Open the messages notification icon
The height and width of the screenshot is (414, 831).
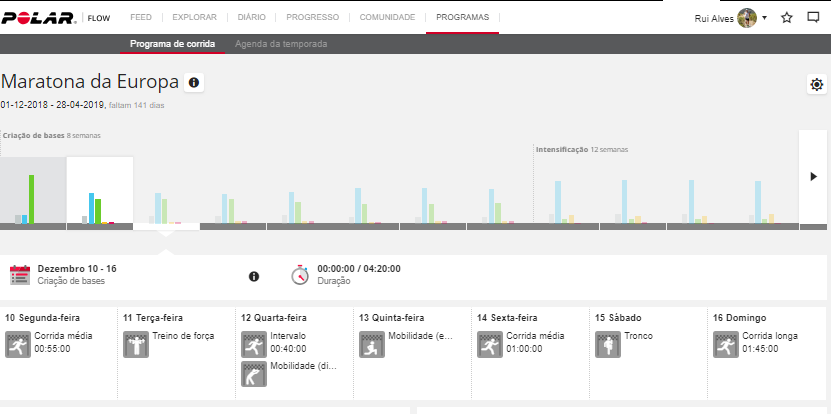(x=813, y=18)
